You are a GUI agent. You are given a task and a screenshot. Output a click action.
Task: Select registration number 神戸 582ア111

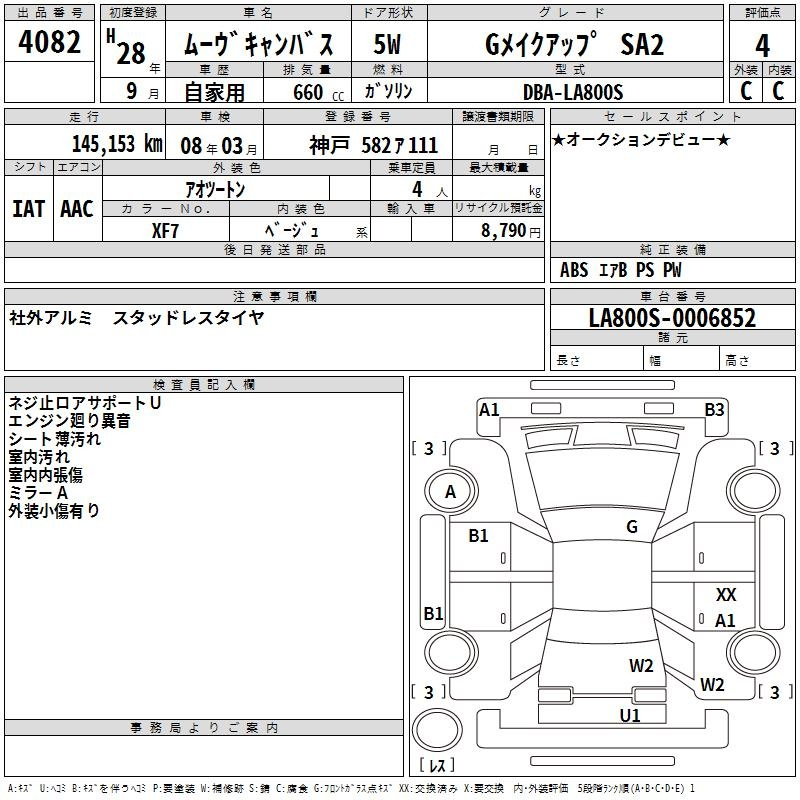373,146
